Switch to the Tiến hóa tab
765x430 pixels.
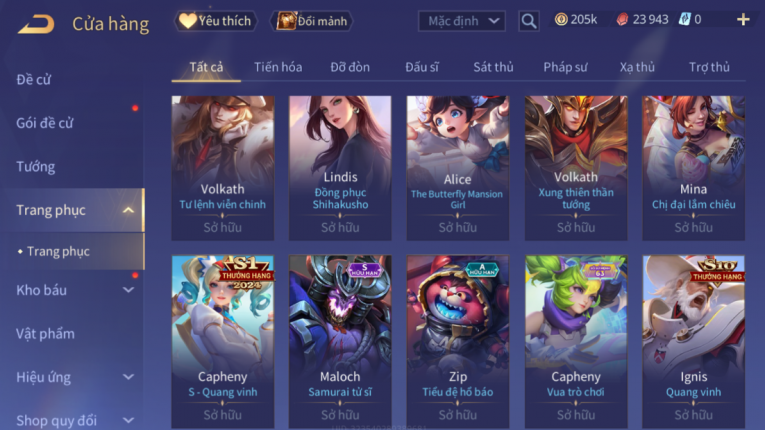tap(278, 67)
